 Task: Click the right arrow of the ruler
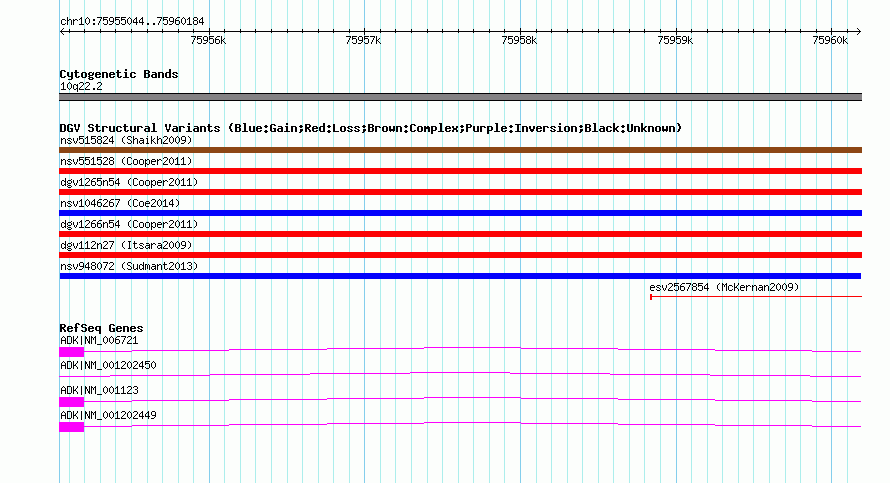pyautogui.click(x=859, y=32)
